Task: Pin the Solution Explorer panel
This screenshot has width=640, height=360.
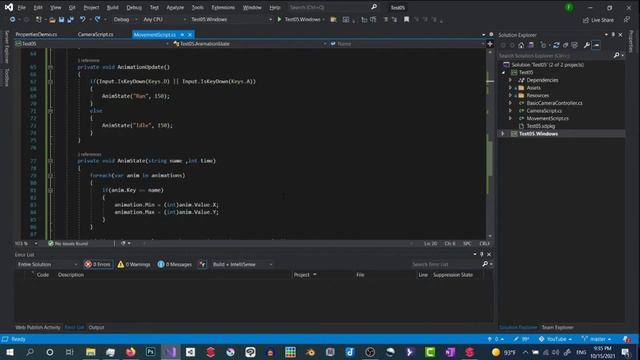Action: [613, 35]
